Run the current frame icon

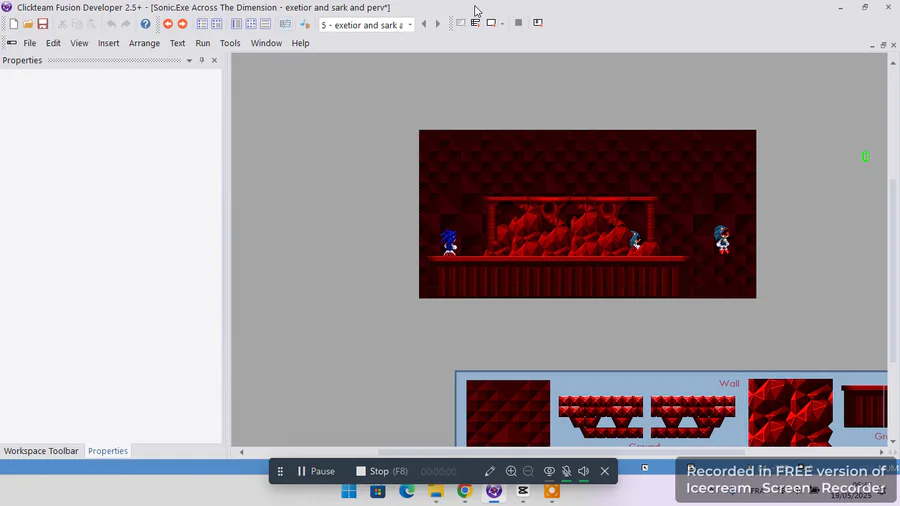pyautogui.click(x=491, y=23)
